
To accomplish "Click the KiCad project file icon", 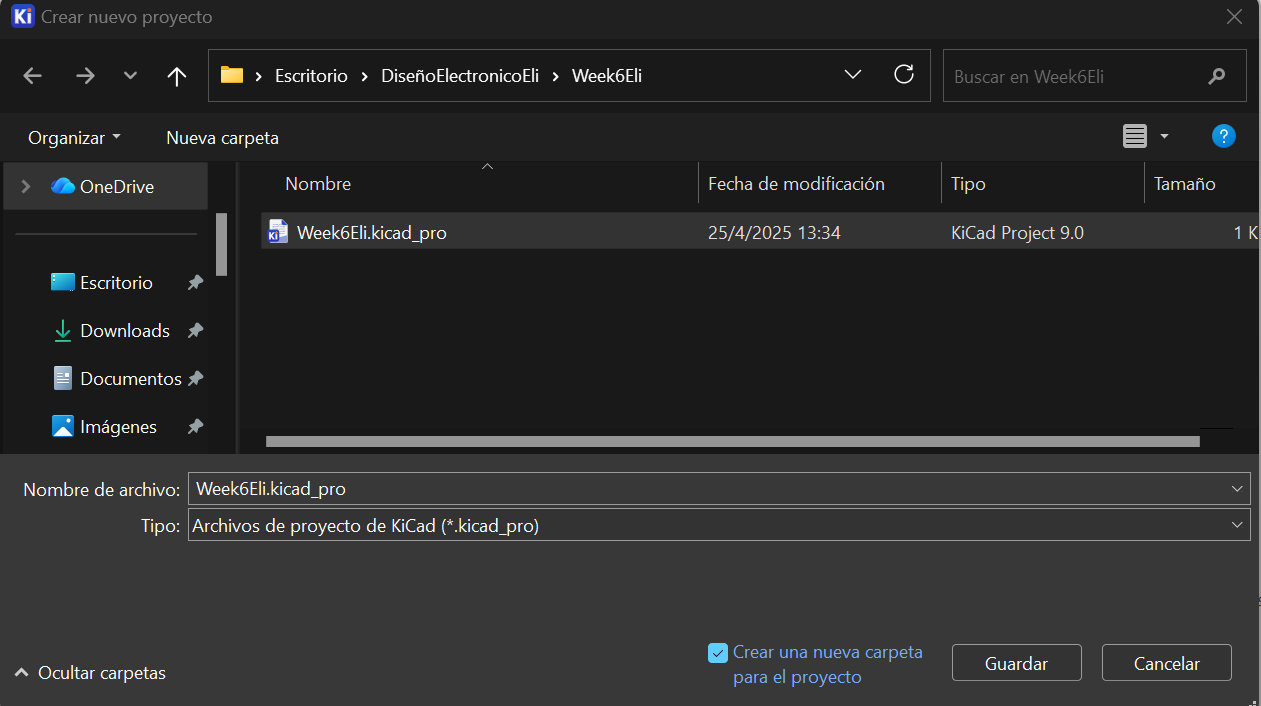I will (x=278, y=232).
